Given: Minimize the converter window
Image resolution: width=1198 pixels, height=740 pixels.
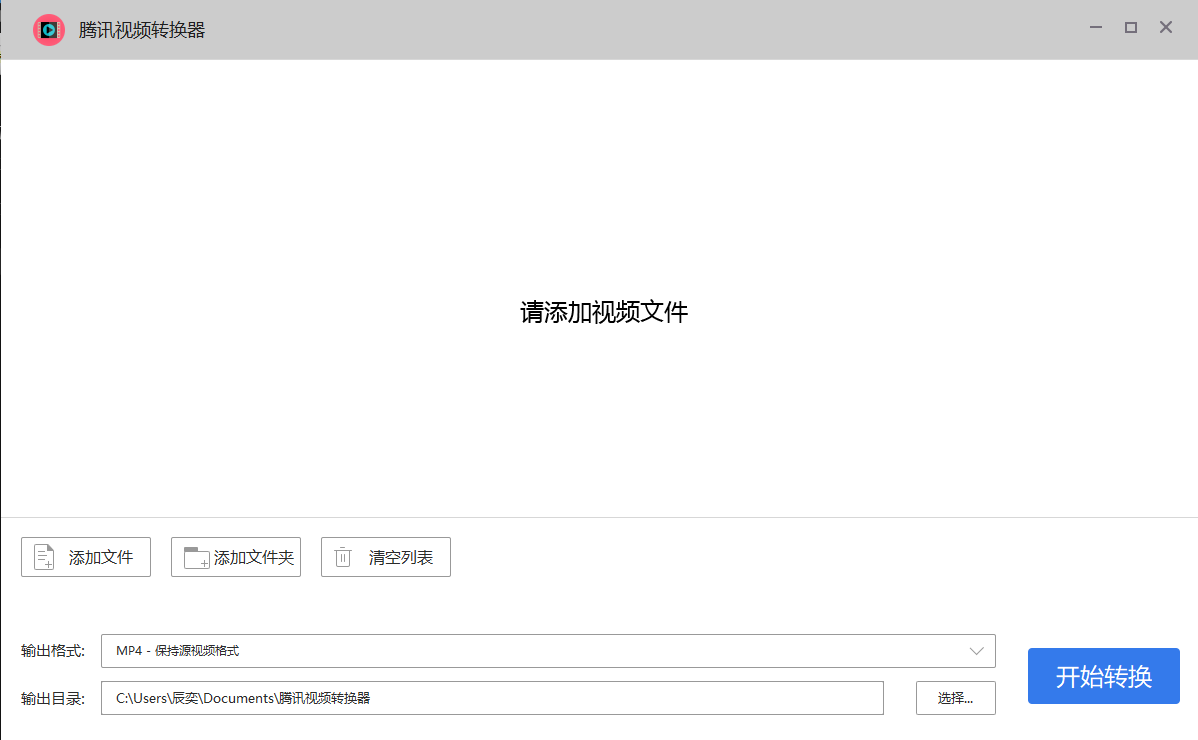Looking at the screenshot, I should pyautogui.click(x=1095, y=27).
